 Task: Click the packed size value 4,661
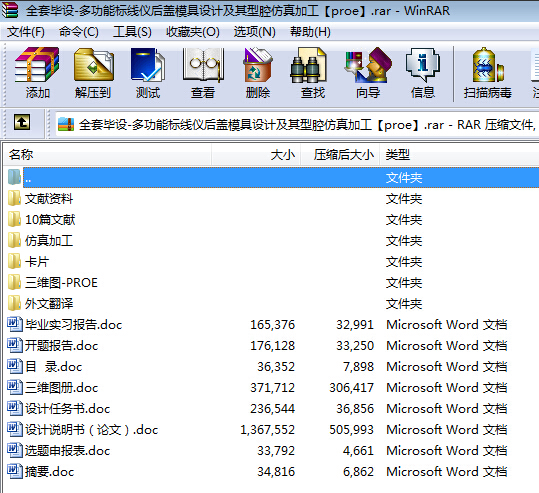358,450
